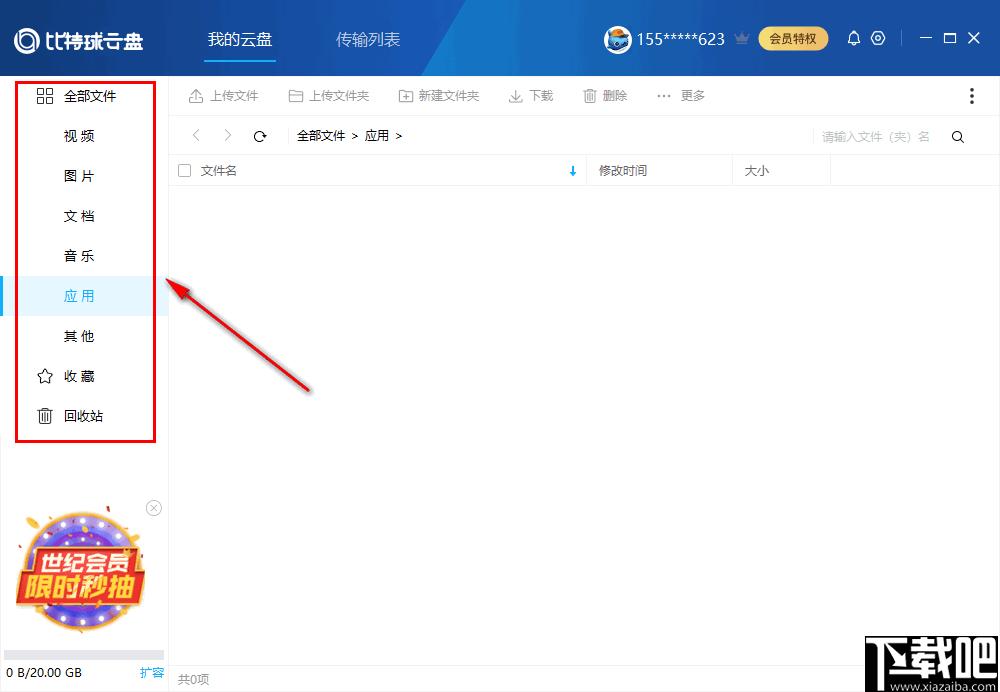Click the 下载 download button
This screenshot has width=1000, height=692.
pos(531,96)
